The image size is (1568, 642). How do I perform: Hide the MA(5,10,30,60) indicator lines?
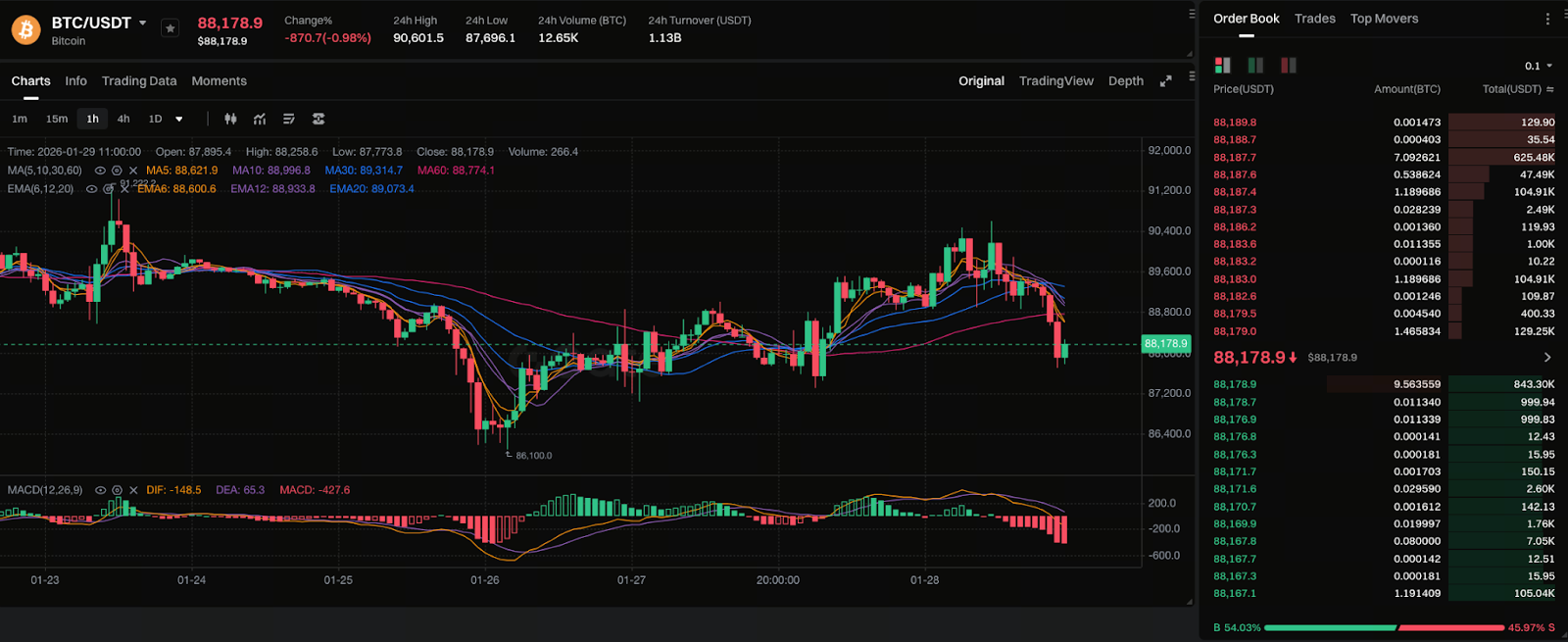click(100, 171)
